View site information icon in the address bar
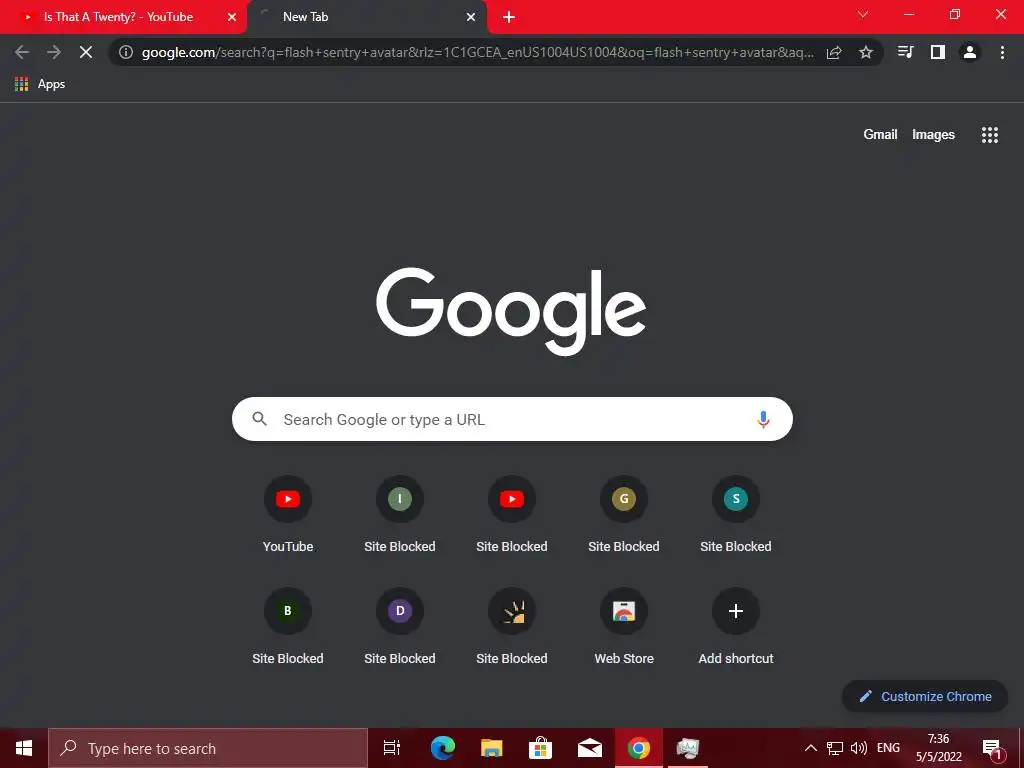 (126, 52)
